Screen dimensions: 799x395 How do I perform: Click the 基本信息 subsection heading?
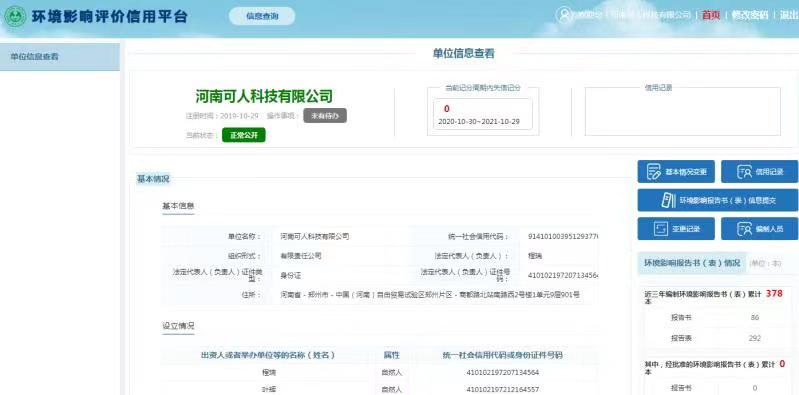coord(178,206)
